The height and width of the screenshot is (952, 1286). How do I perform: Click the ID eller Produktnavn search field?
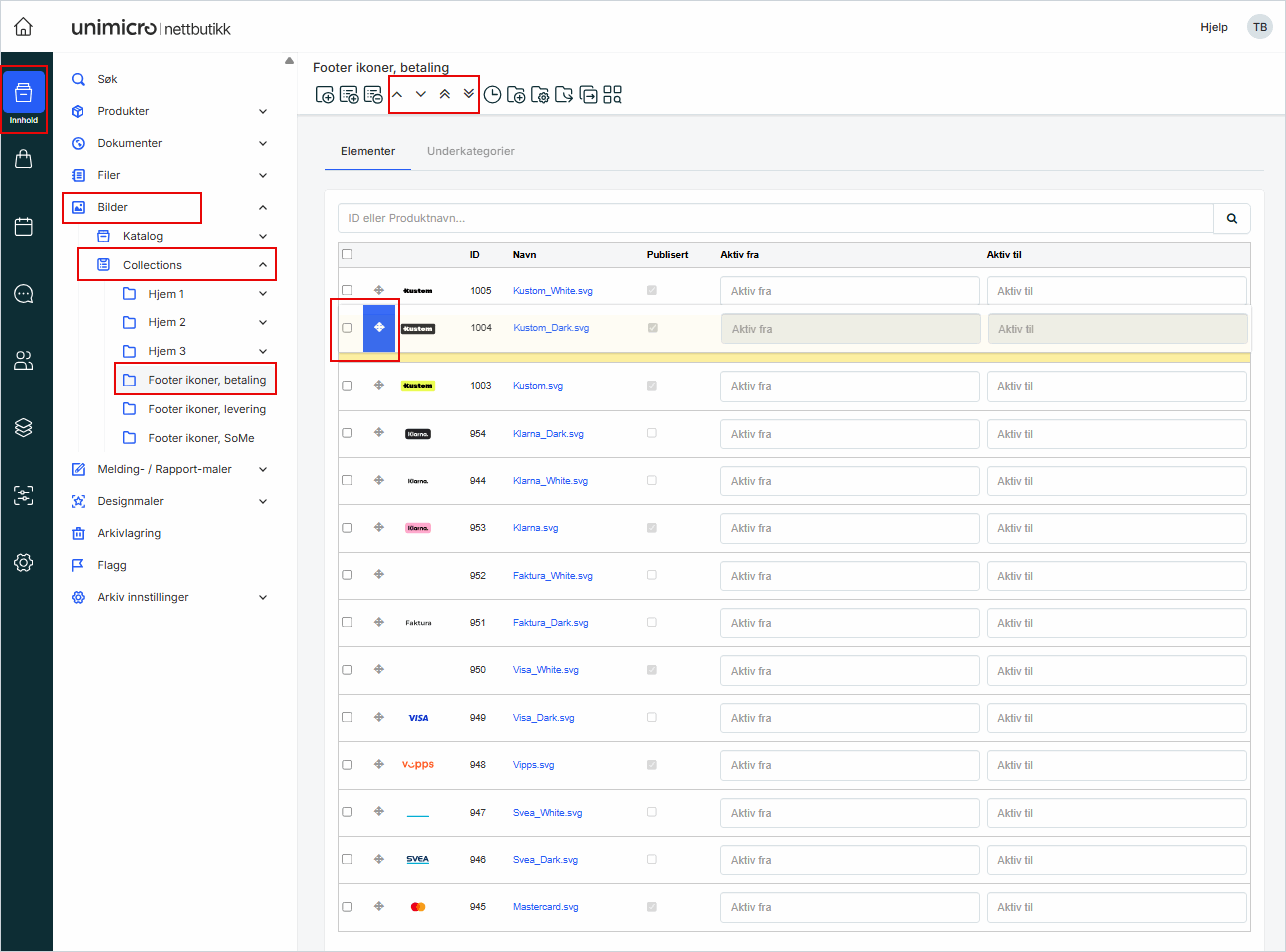(775, 218)
